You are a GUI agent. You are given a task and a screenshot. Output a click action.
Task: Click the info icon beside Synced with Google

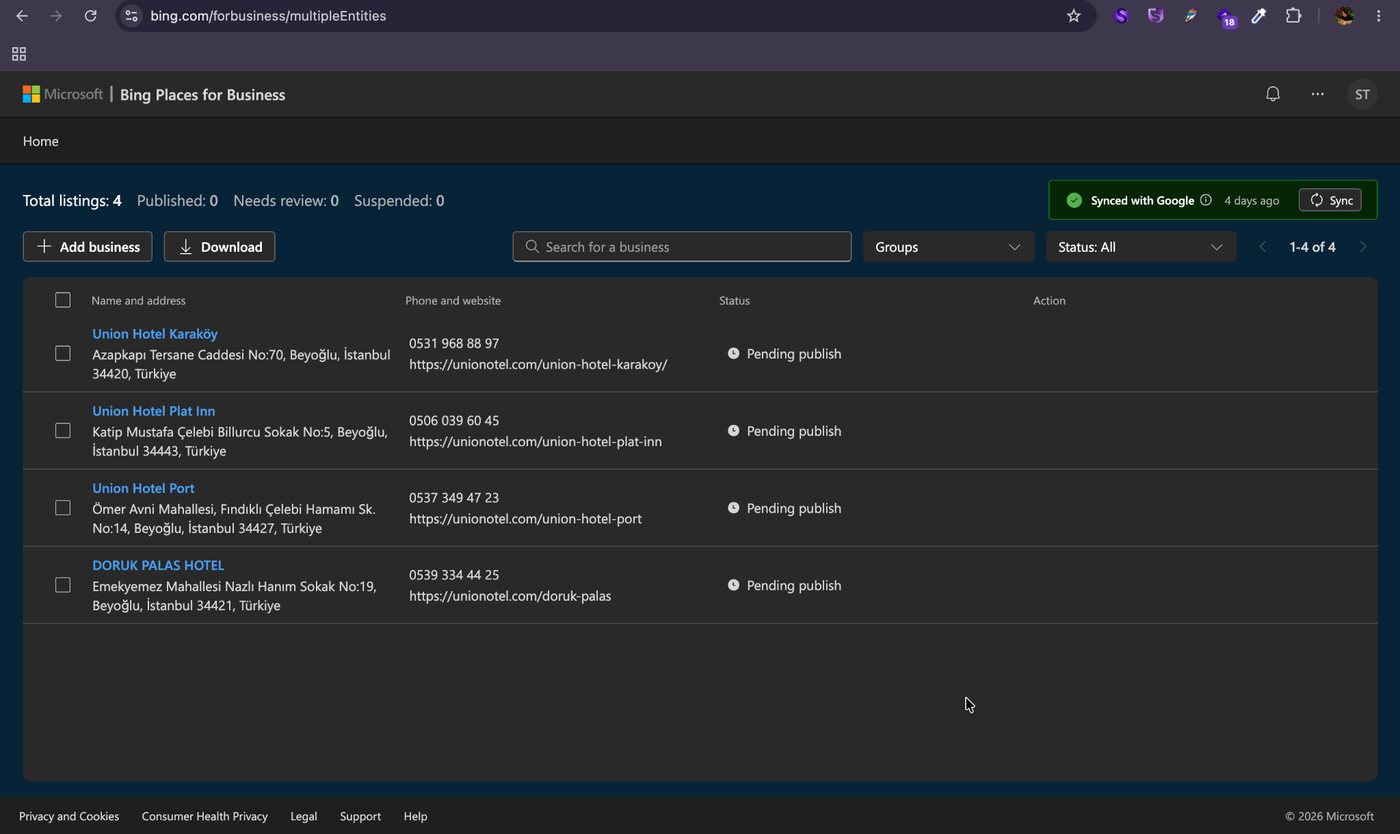[1206, 200]
